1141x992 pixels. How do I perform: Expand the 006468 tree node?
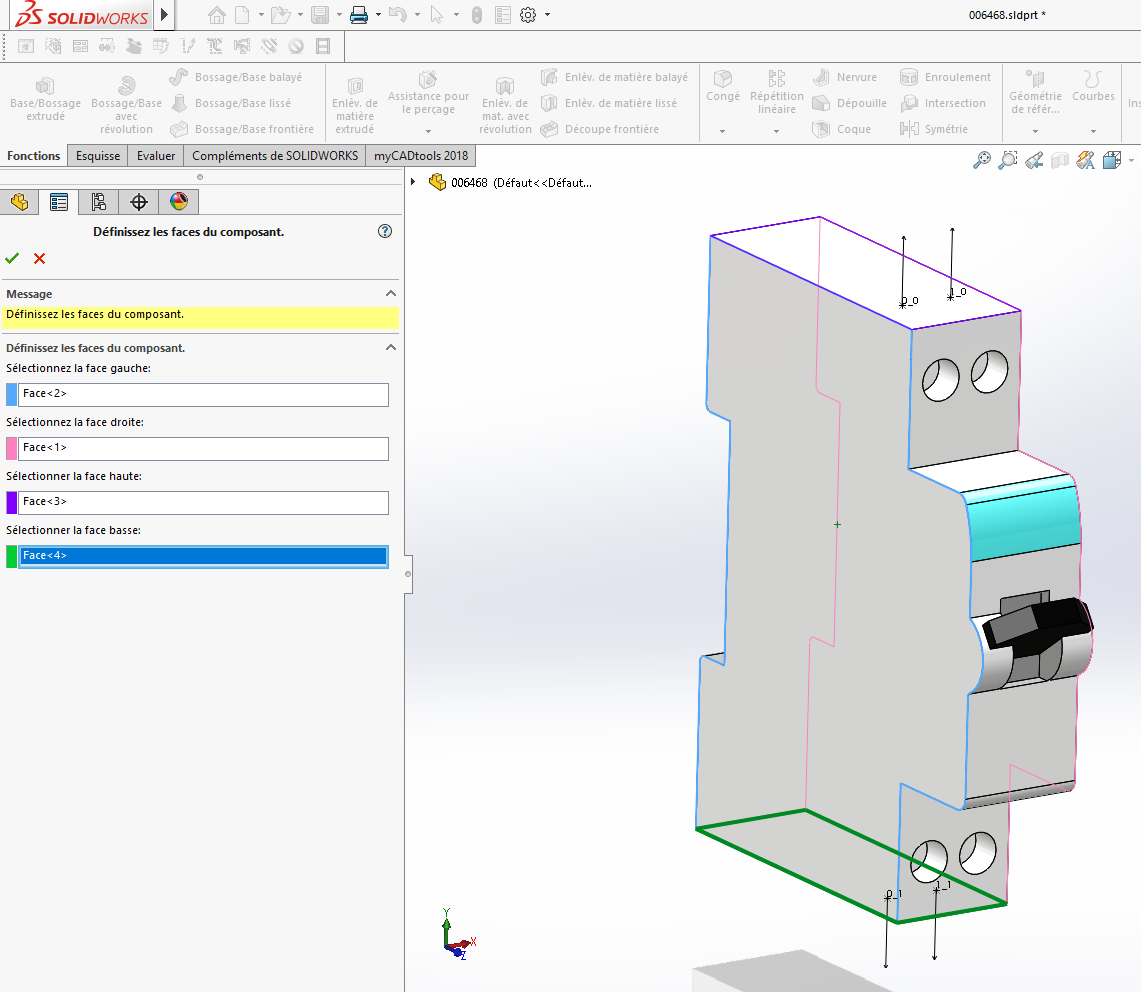coord(413,182)
